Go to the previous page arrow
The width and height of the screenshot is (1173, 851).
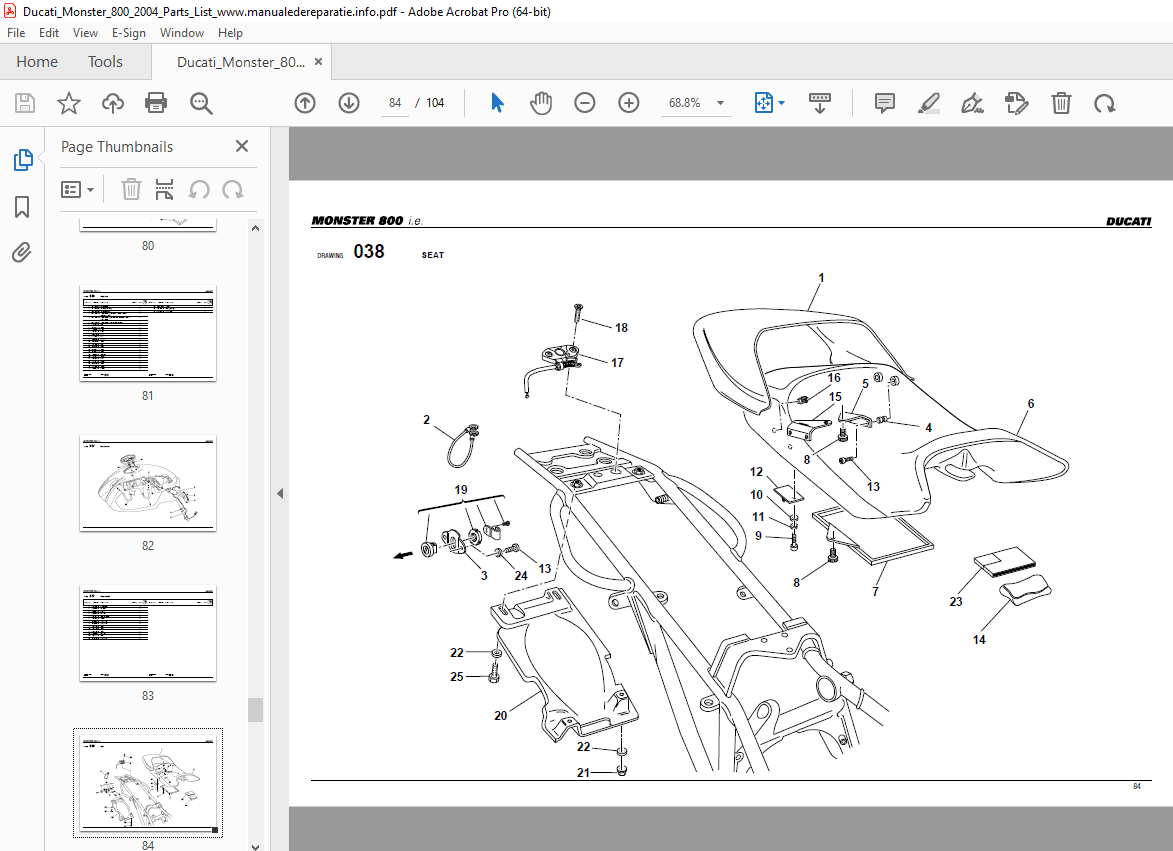(x=305, y=103)
